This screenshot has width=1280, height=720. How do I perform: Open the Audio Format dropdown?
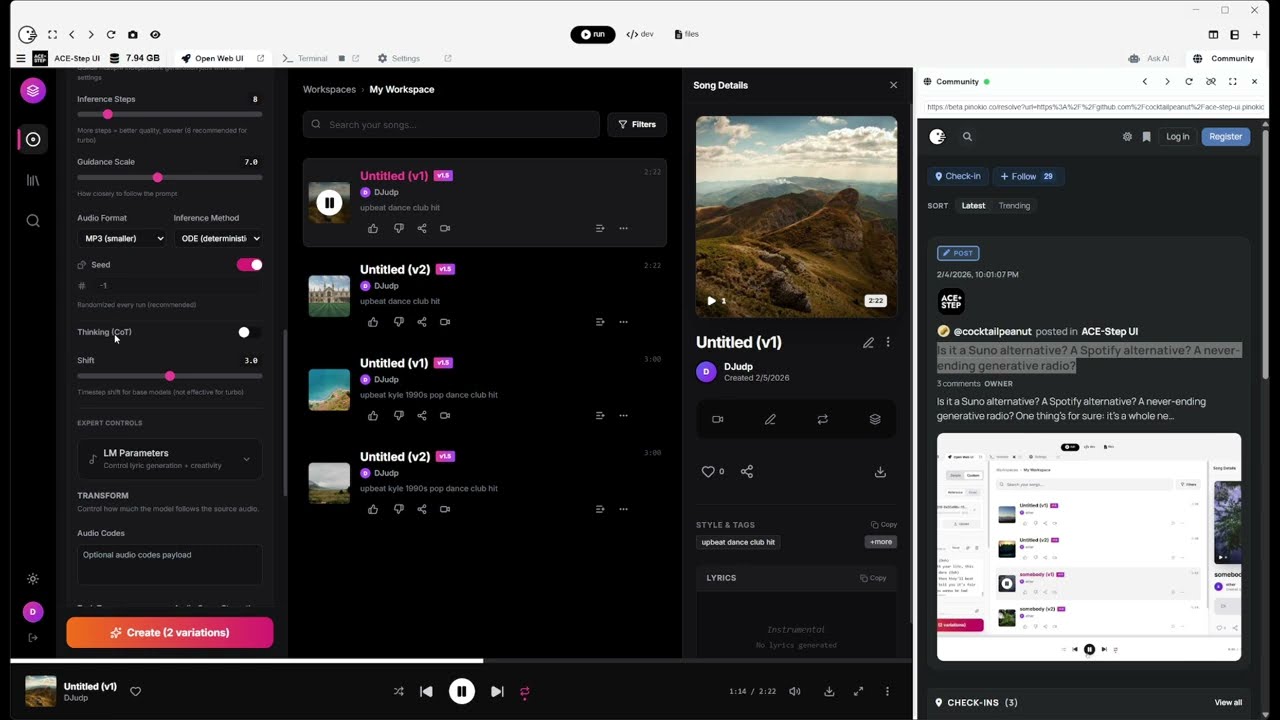coord(123,238)
